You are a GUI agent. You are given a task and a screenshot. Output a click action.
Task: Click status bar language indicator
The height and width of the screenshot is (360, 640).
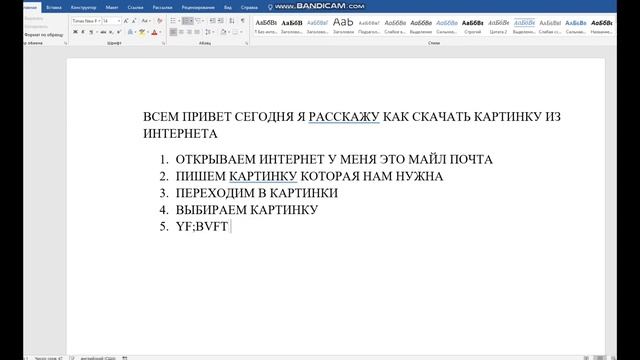[x=98, y=358]
